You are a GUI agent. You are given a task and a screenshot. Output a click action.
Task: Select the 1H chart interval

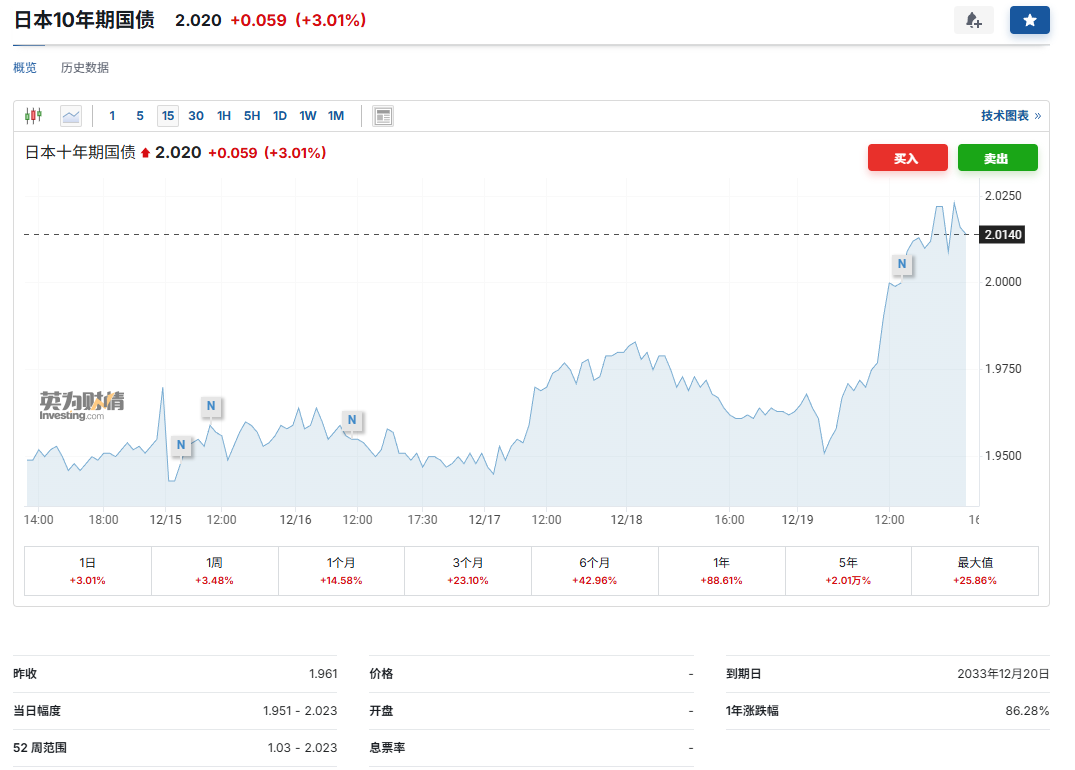click(x=224, y=116)
